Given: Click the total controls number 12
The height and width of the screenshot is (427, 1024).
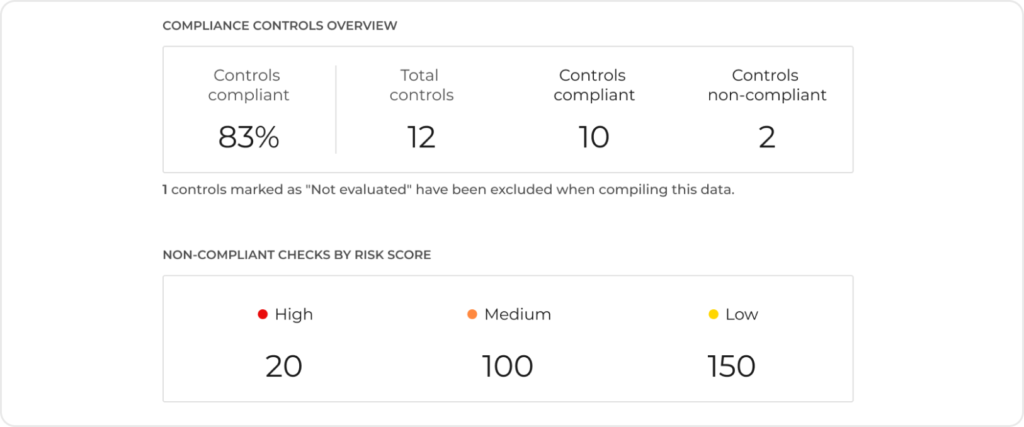Looking at the screenshot, I should (x=421, y=138).
